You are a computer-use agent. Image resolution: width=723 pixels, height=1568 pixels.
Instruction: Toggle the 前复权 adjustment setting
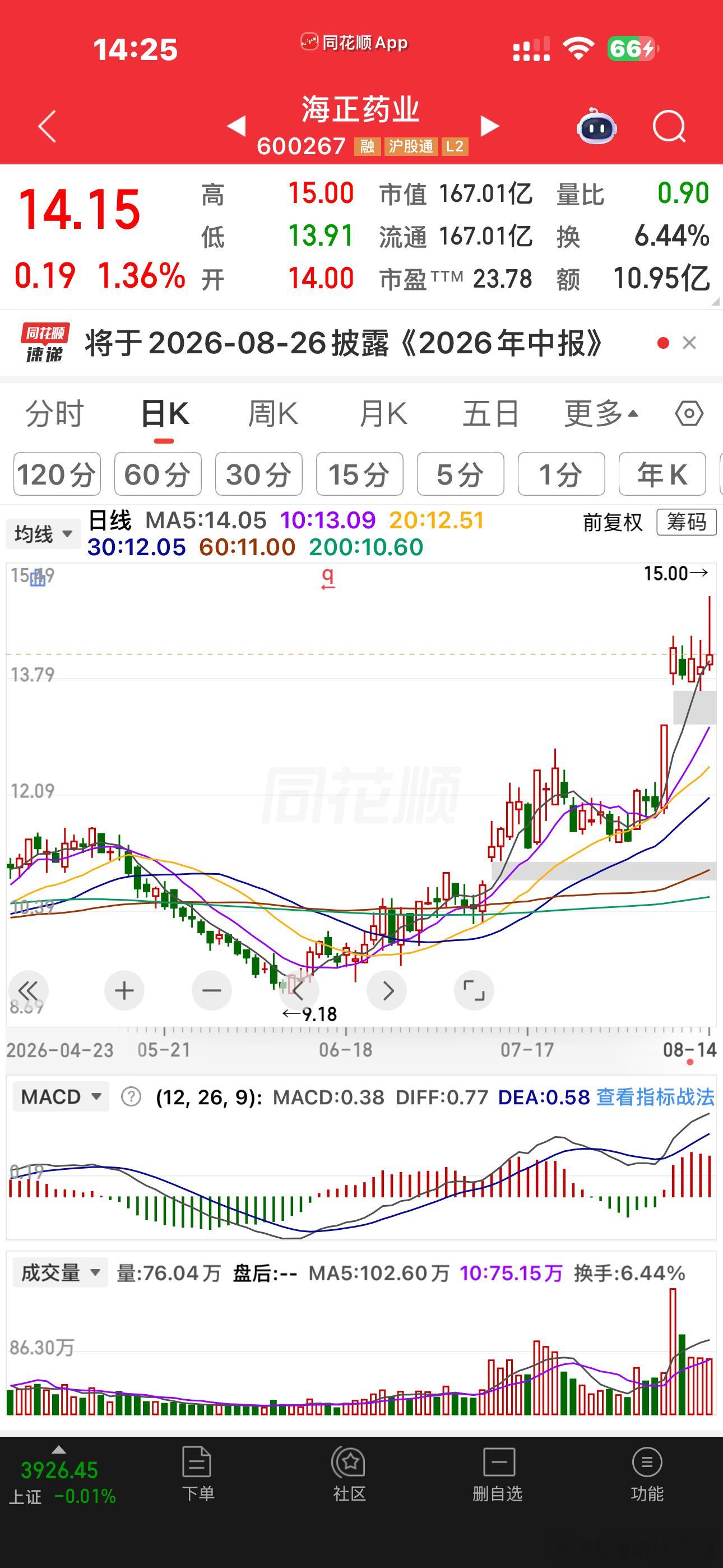click(x=613, y=522)
